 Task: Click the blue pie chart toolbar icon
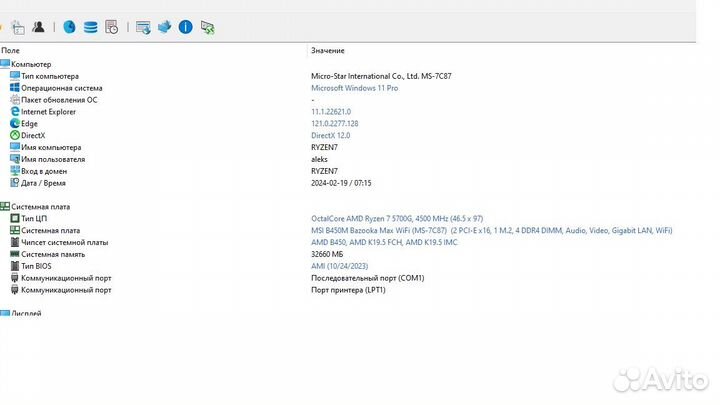(x=69, y=27)
